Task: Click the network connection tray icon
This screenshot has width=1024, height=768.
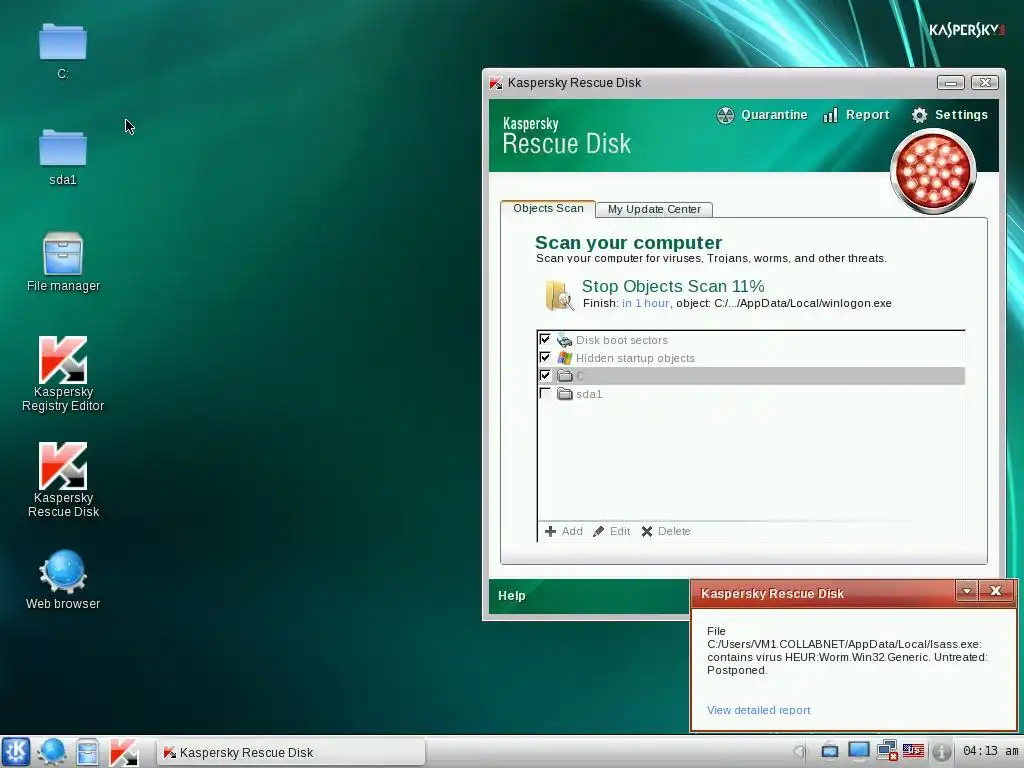Action: [x=887, y=751]
